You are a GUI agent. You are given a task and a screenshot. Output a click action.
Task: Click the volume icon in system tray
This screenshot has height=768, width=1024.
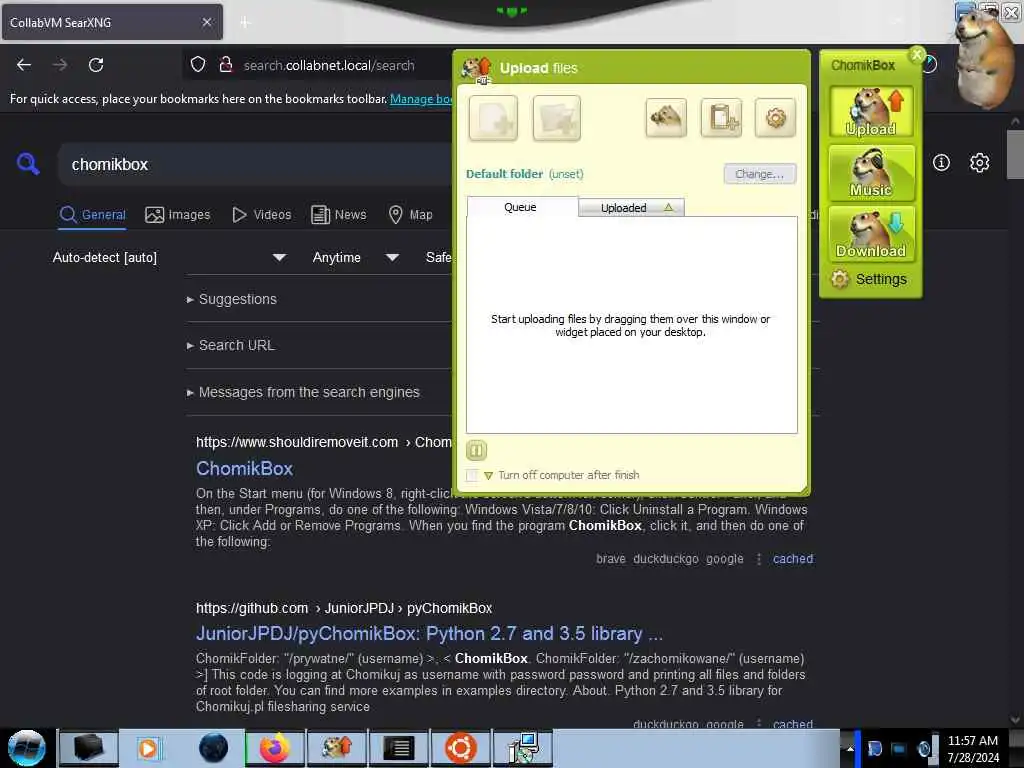924,748
